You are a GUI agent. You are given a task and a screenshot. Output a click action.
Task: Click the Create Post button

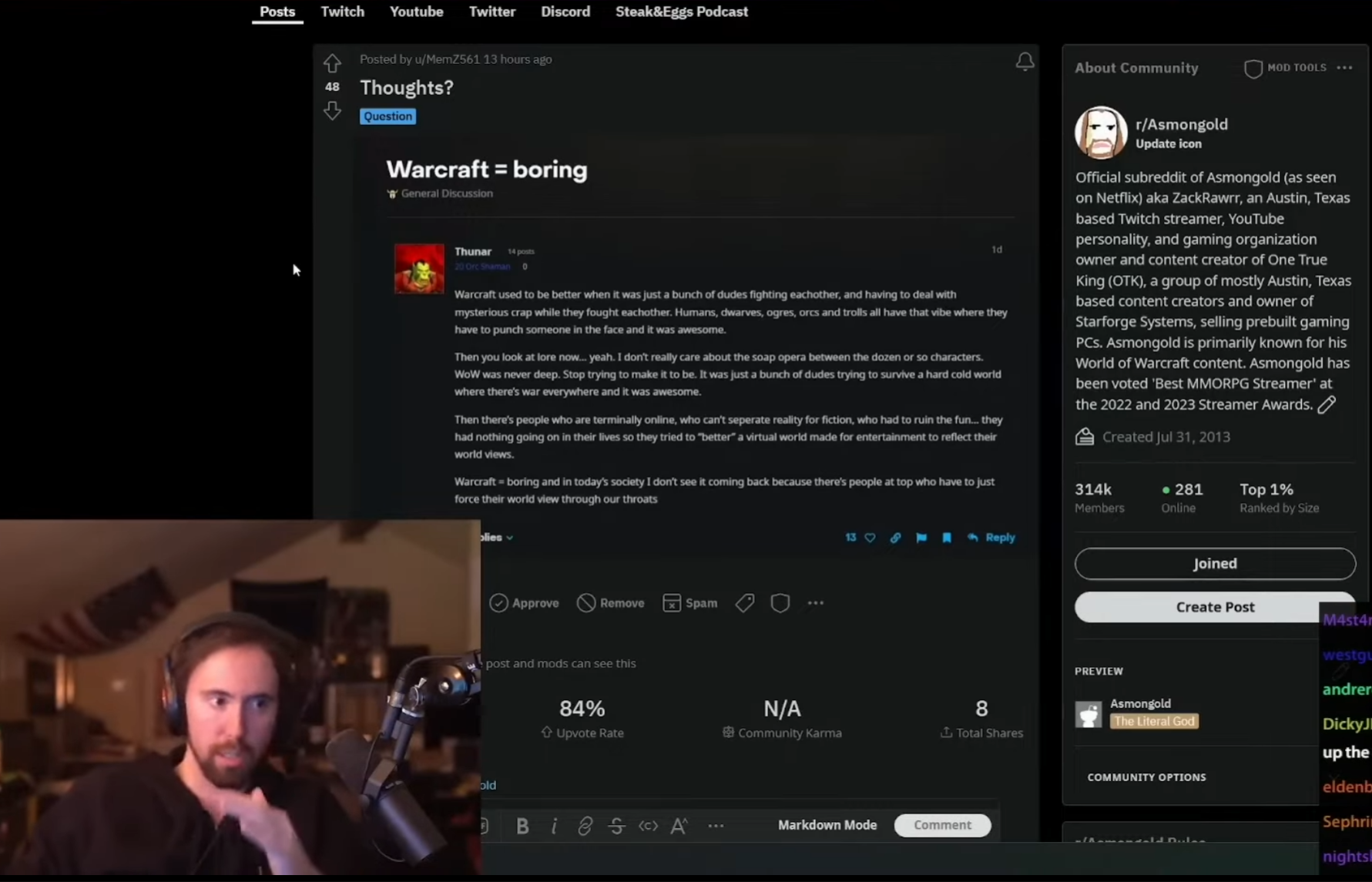(1215, 607)
